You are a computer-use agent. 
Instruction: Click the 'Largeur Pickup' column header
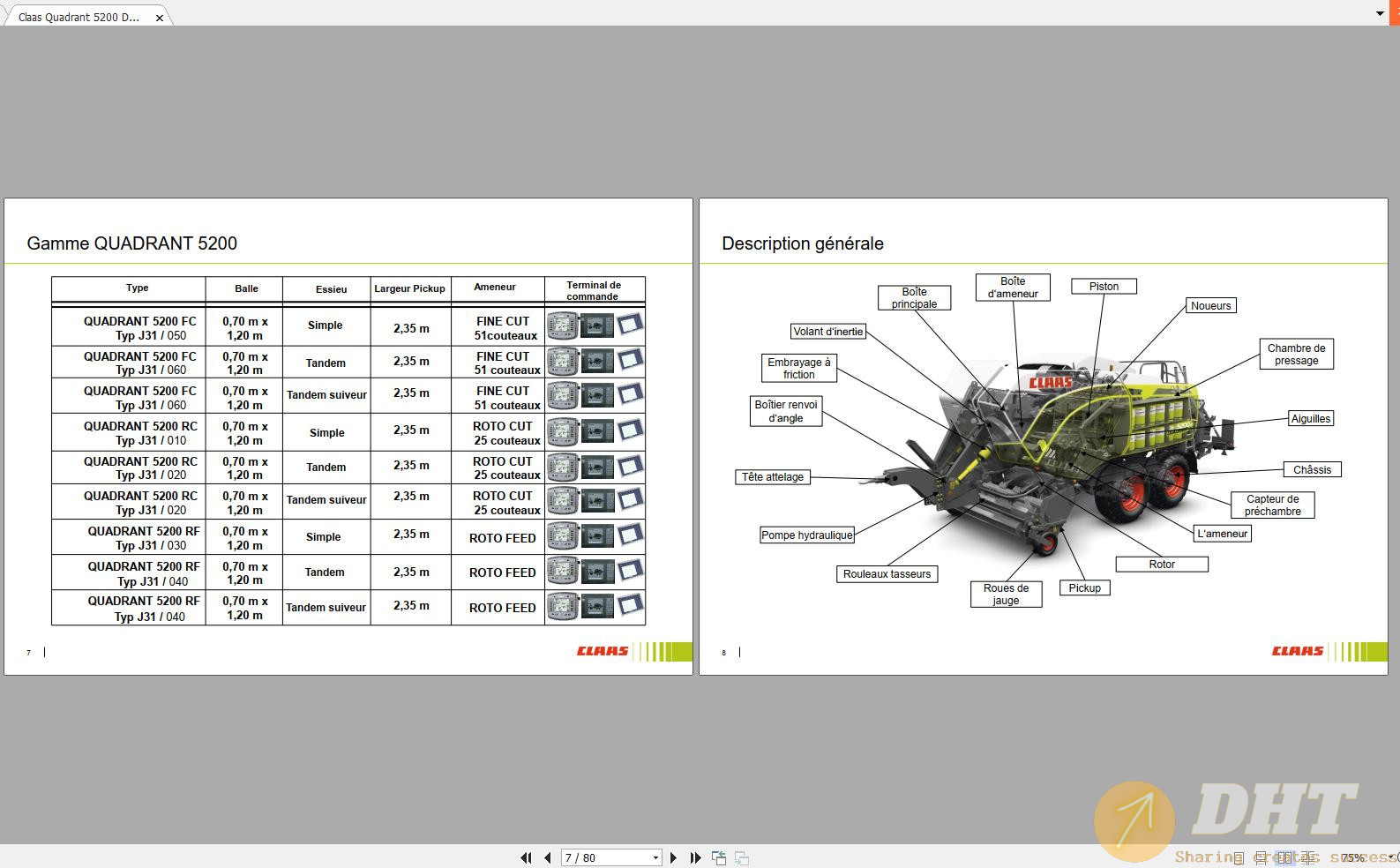click(409, 288)
